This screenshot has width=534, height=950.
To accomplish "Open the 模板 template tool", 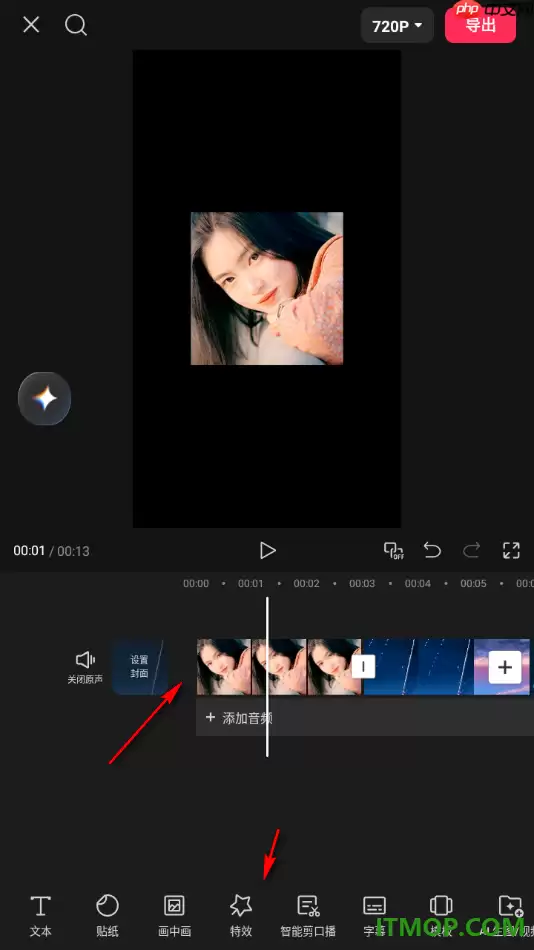I will click(x=441, y=916).
